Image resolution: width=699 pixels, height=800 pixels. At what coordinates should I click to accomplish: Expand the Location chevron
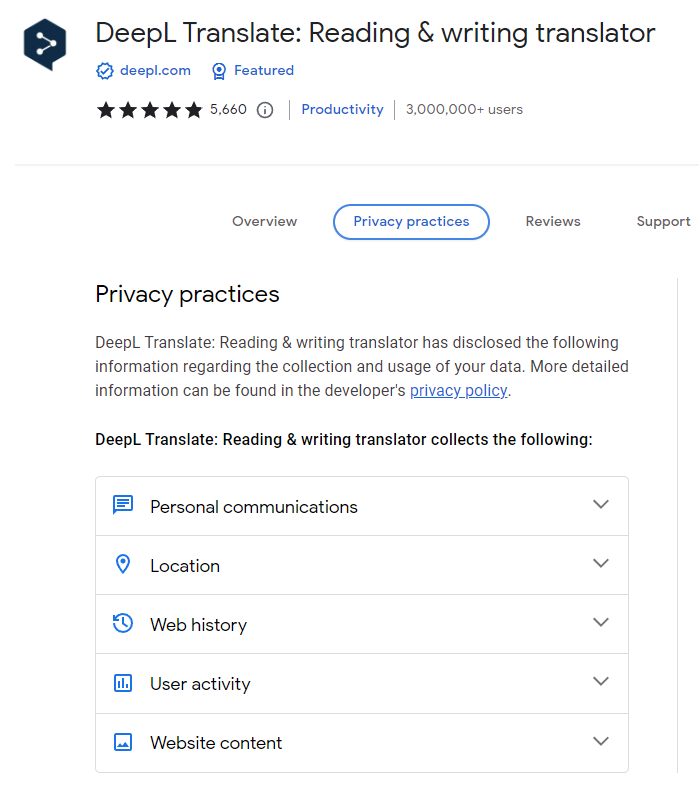[x=601, y=563]
